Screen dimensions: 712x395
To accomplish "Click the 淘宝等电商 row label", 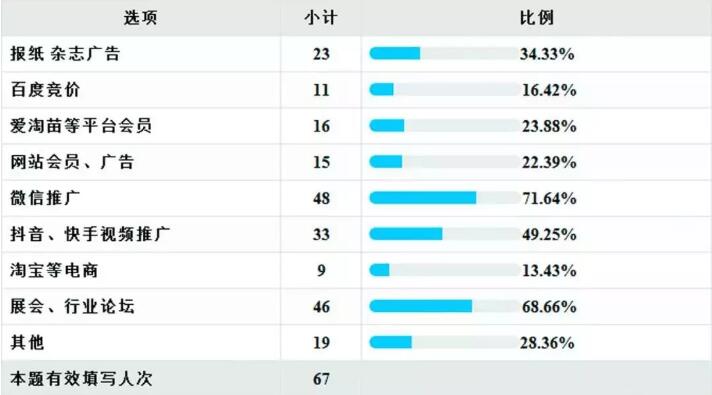I will 54,270.
